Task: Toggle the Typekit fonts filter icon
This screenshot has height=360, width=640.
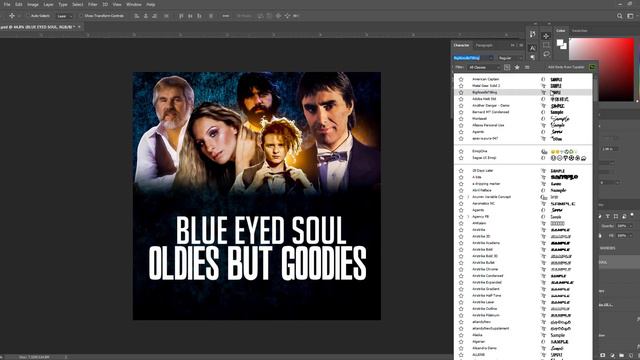Action: point(507,67)
